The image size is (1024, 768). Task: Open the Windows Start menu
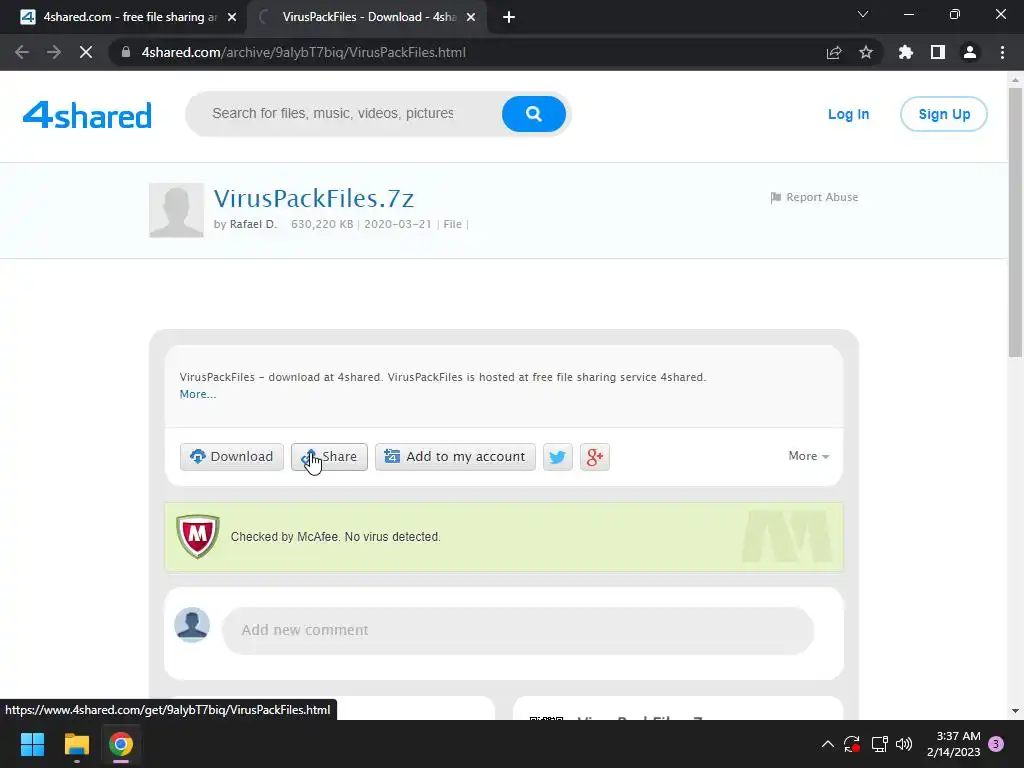[32, 744]
